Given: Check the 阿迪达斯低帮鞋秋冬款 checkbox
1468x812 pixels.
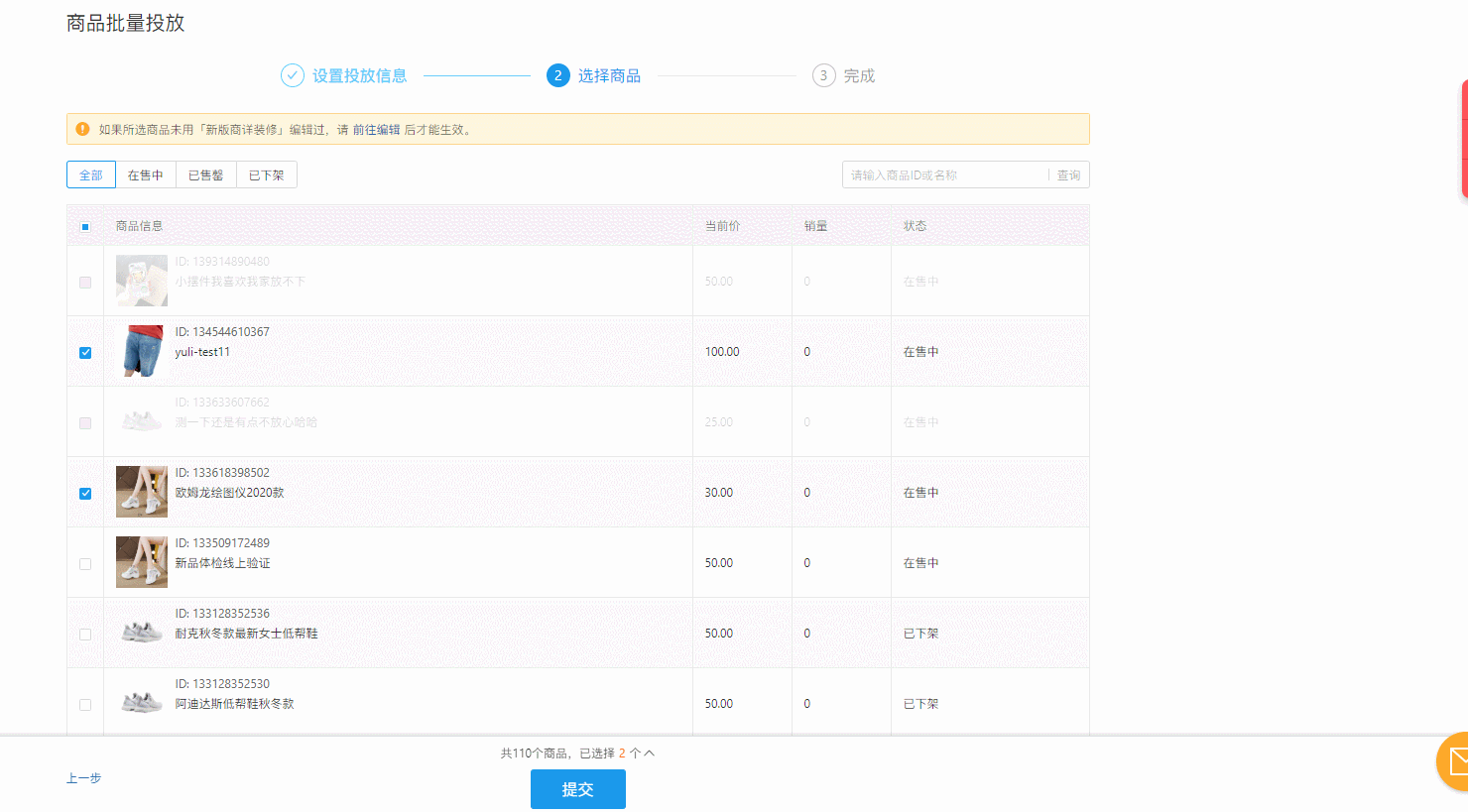Looking at the screenshot, I should tap(85, 705).
